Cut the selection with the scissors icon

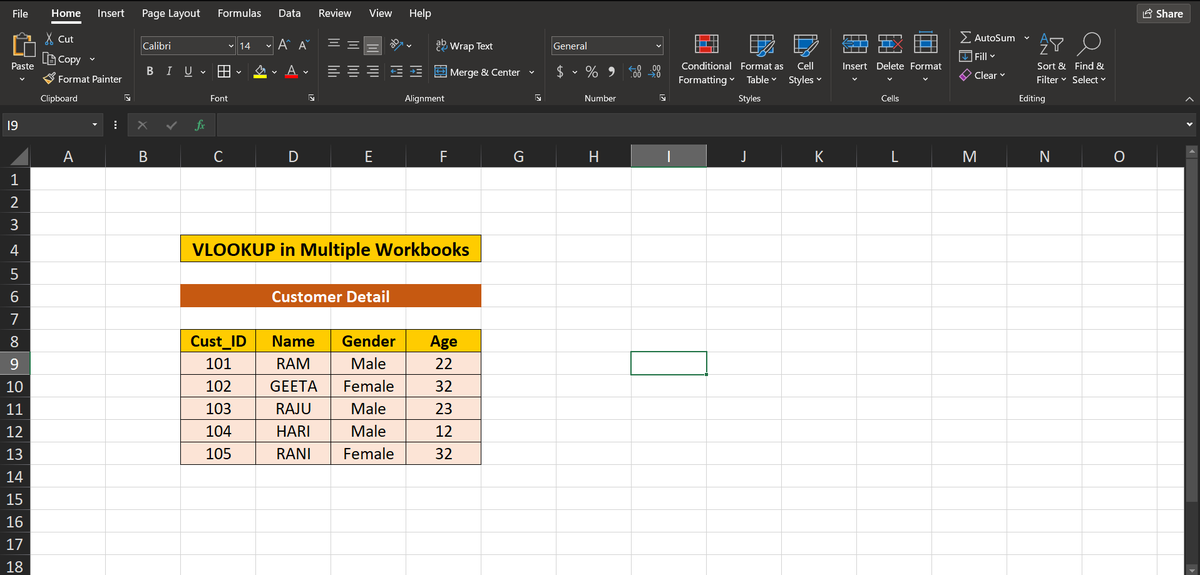(51, 39)
